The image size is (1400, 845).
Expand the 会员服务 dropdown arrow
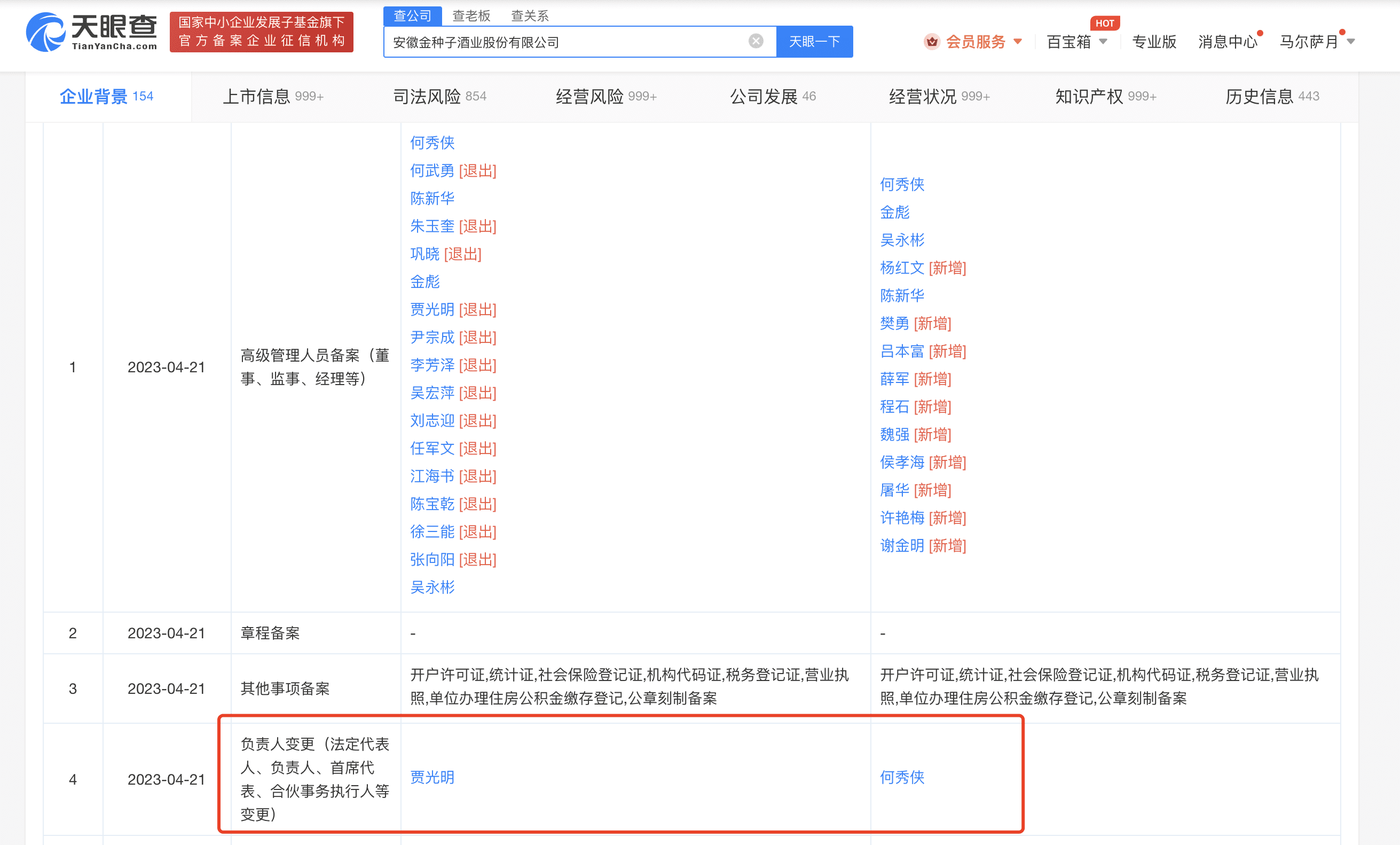[1018, 42]
